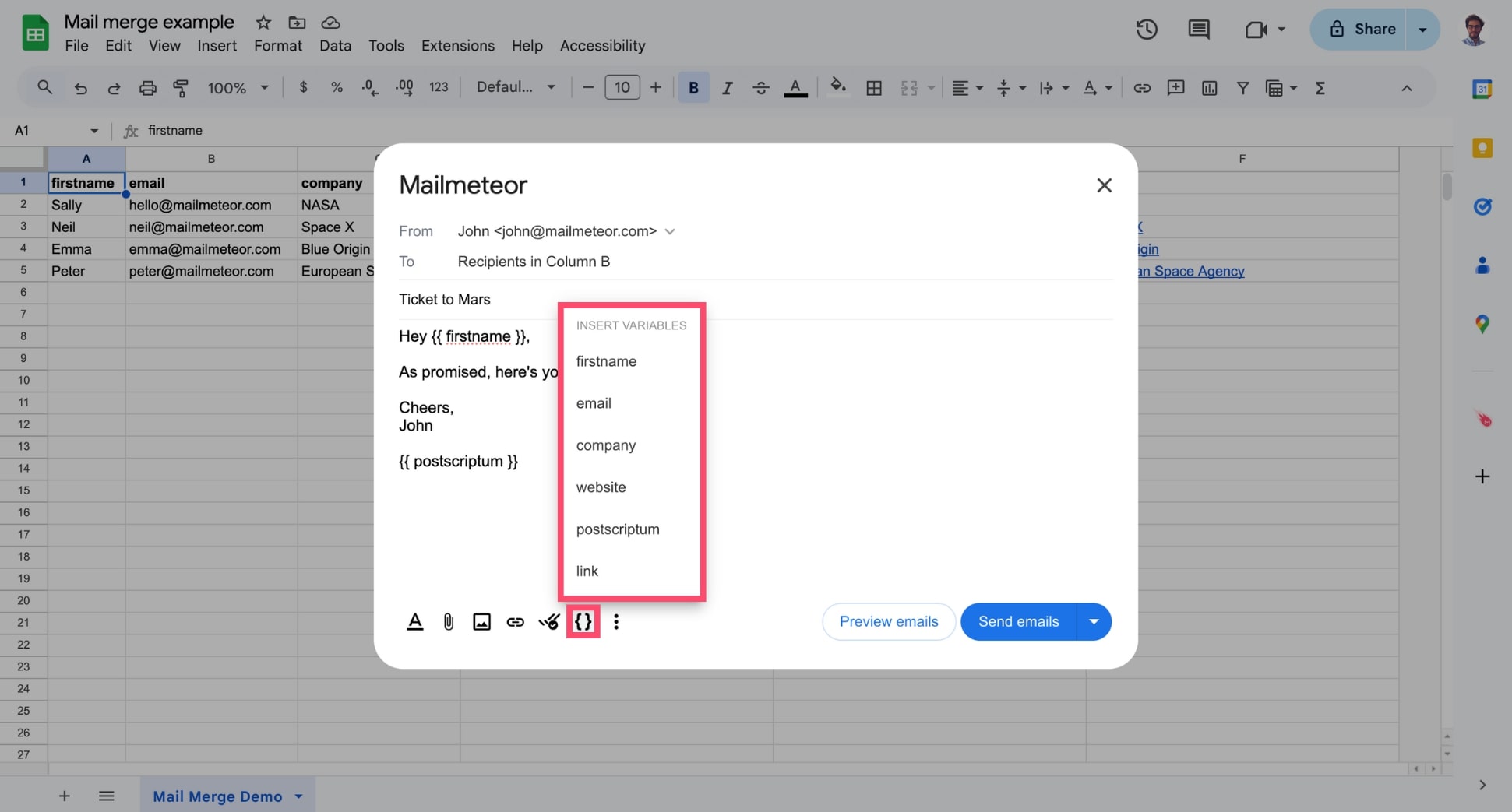Open the File menu

coord(76,46)
